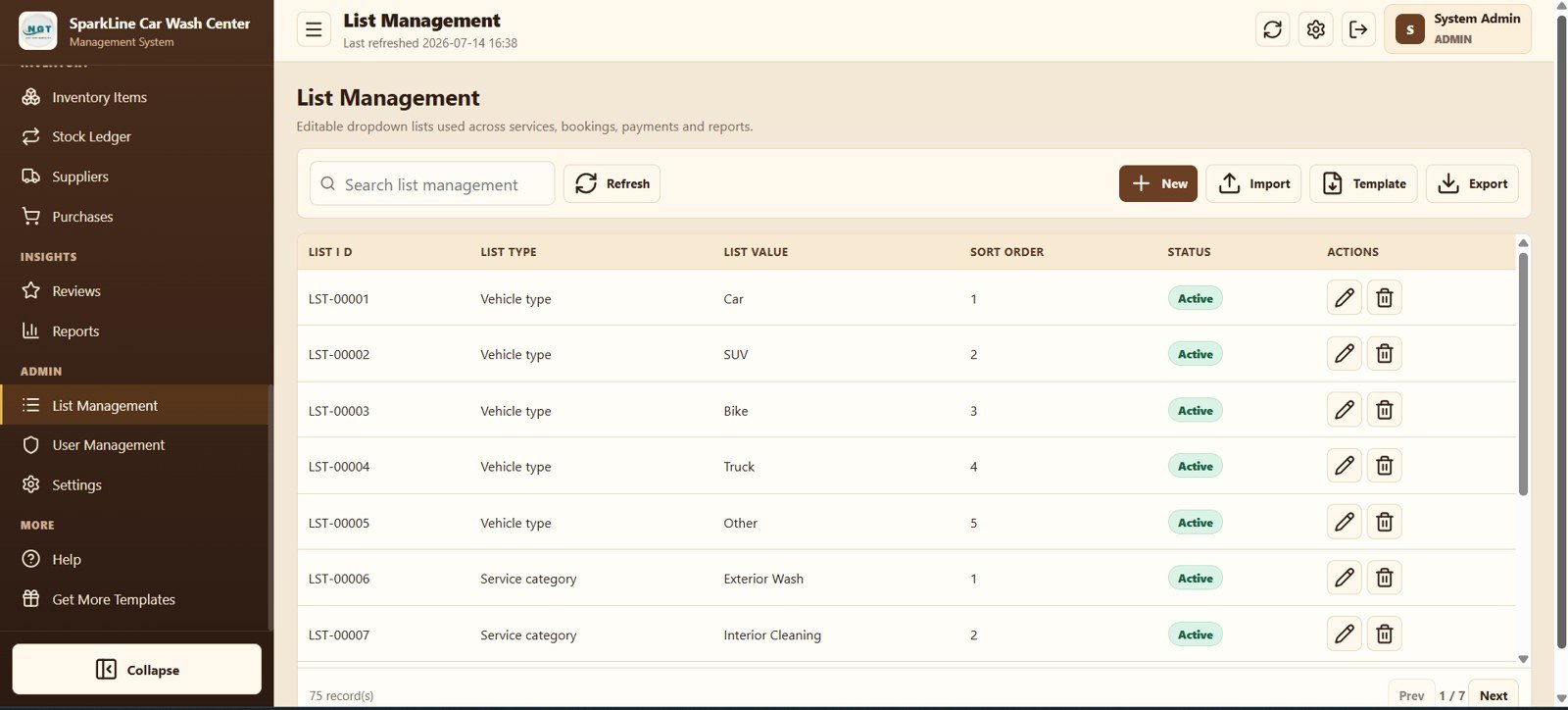Click the logout icon in header
1568x710 pixels.
coord(1358,29)
